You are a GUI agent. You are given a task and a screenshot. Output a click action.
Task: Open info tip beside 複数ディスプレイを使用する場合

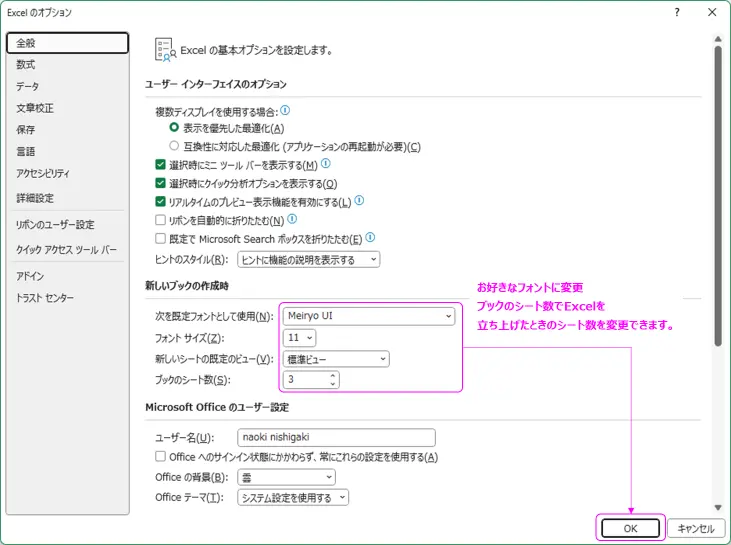tap(285, 110)
